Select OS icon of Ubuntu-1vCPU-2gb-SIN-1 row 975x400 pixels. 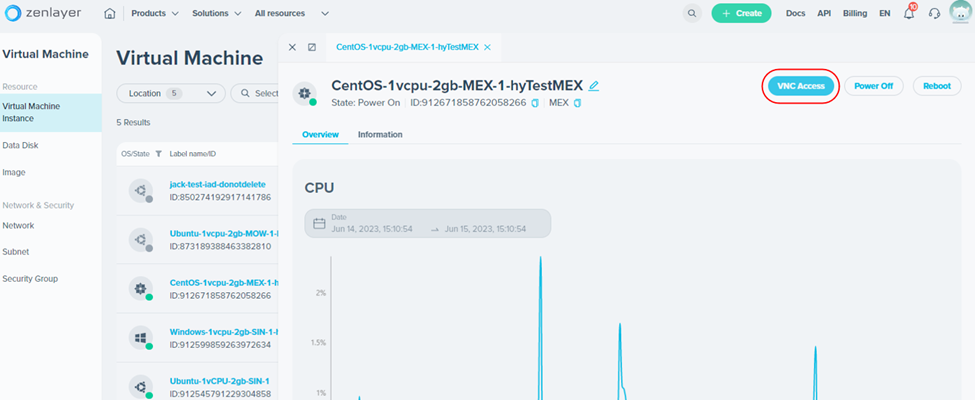coord(141,386)
